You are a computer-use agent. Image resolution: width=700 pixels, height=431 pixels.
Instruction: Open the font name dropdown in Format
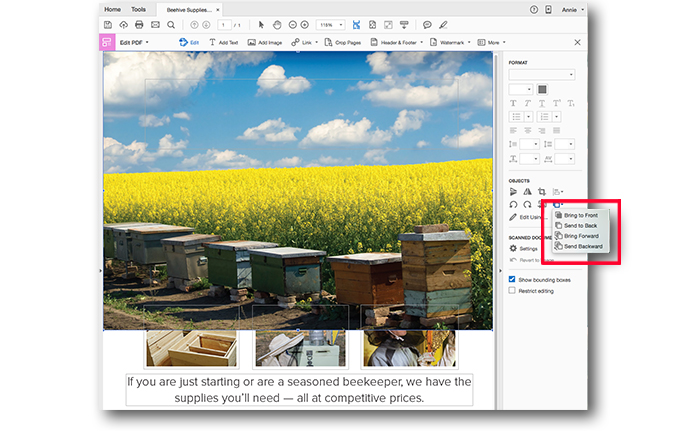point(541,75)
